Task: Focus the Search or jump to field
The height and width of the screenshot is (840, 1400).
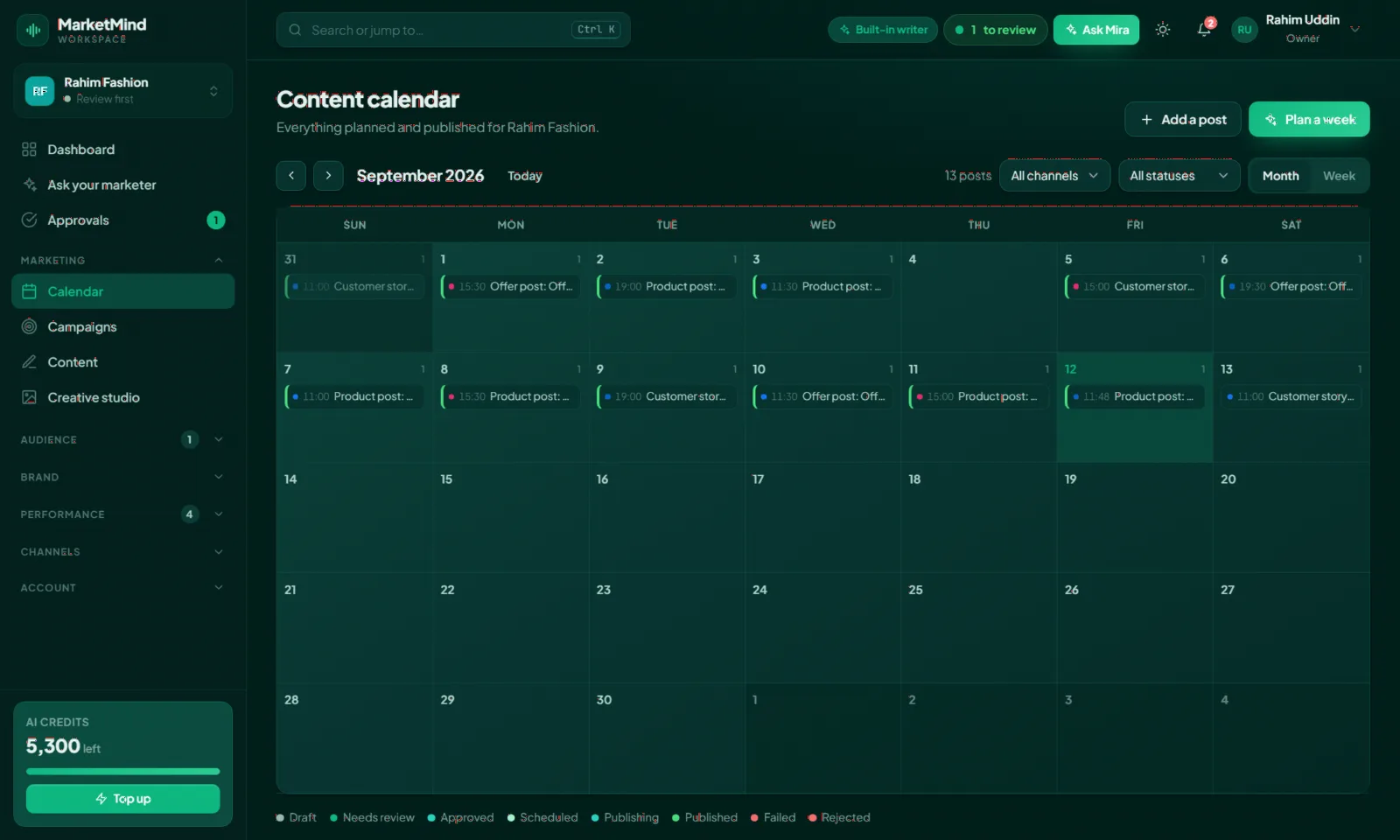Action: point(453,30)
